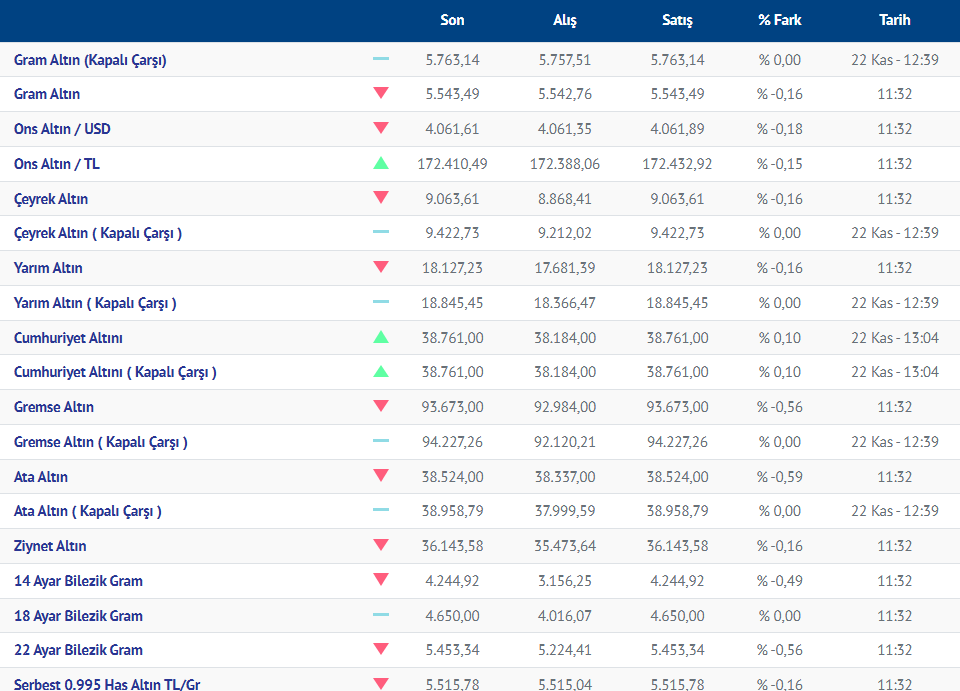Image resolution: width=960 pixels, height=691 pixels.
Task: Click the red down arrow beside Gram Altın
Action: 381,94
